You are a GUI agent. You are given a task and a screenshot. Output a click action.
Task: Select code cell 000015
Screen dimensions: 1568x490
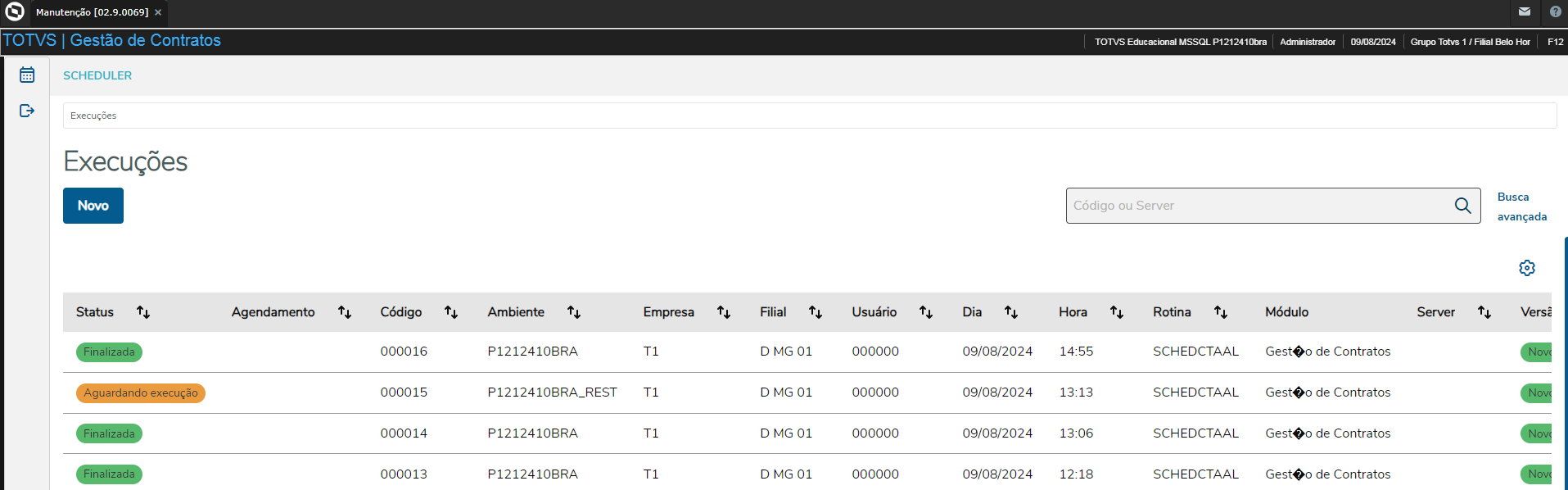(x=404, y=392)
